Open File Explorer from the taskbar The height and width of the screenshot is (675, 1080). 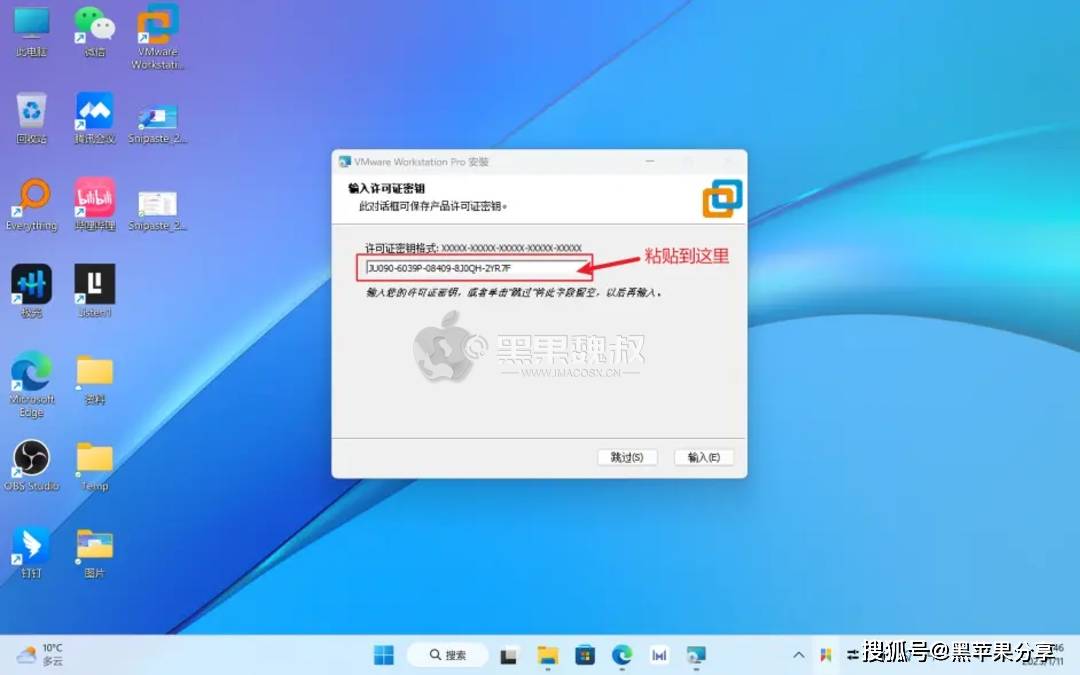click(548, 655)
